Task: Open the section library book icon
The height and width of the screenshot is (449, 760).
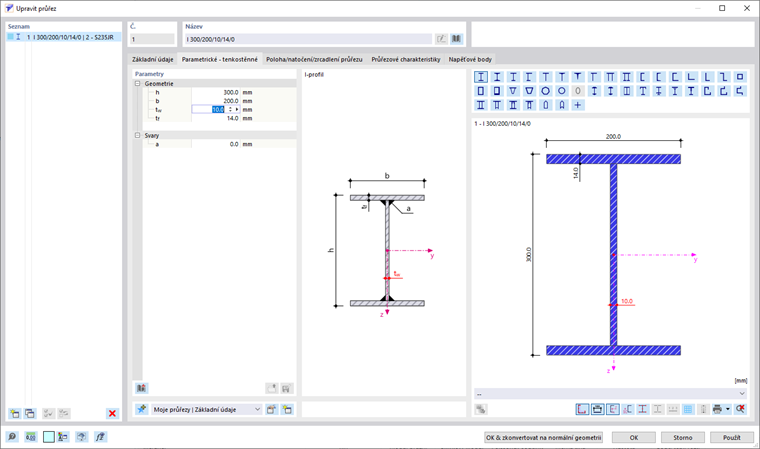Action: pyautogui.click(x=456, y=39)
